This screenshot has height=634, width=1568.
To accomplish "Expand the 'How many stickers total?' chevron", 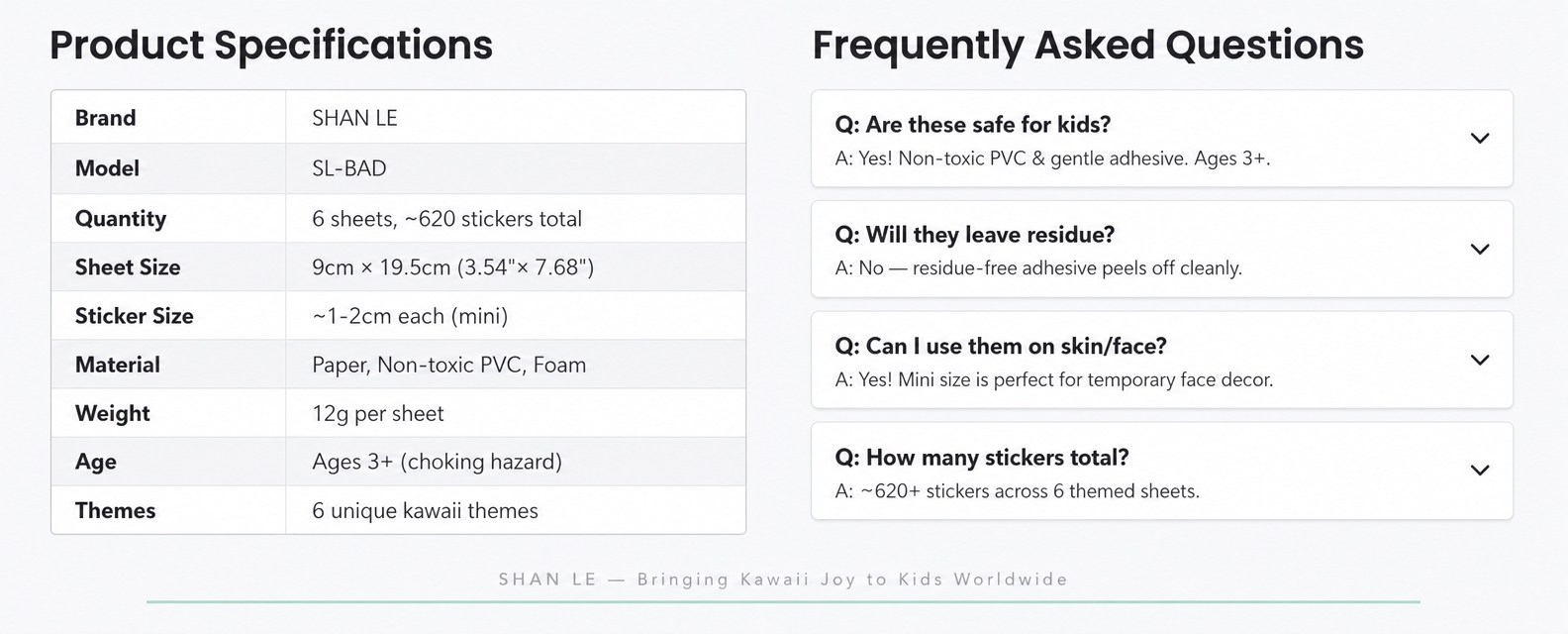I will pyautogui.click(x=1480, y=471).
